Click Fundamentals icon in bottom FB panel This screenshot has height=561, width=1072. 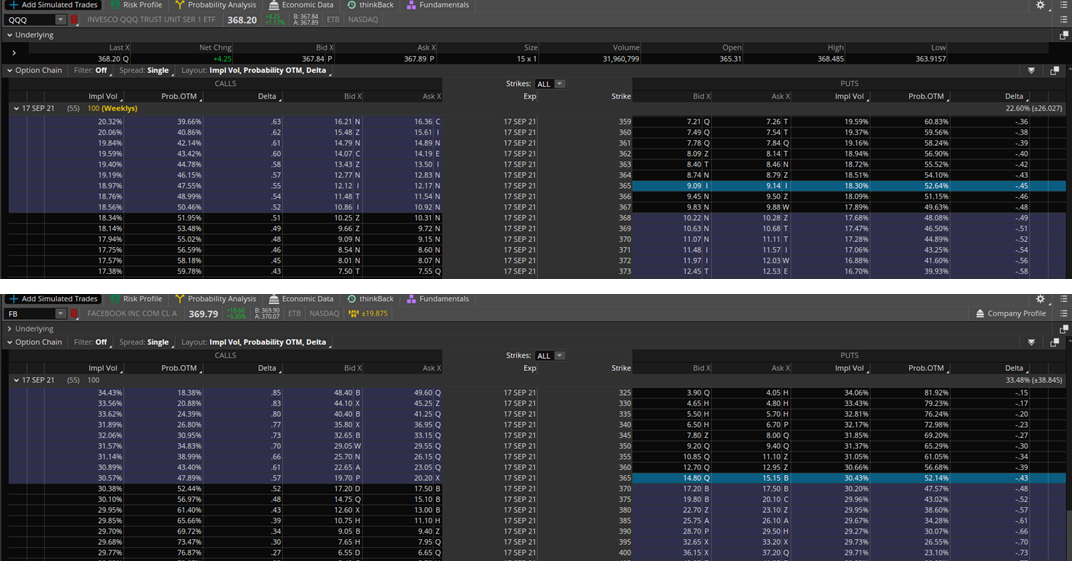point(412,299)
